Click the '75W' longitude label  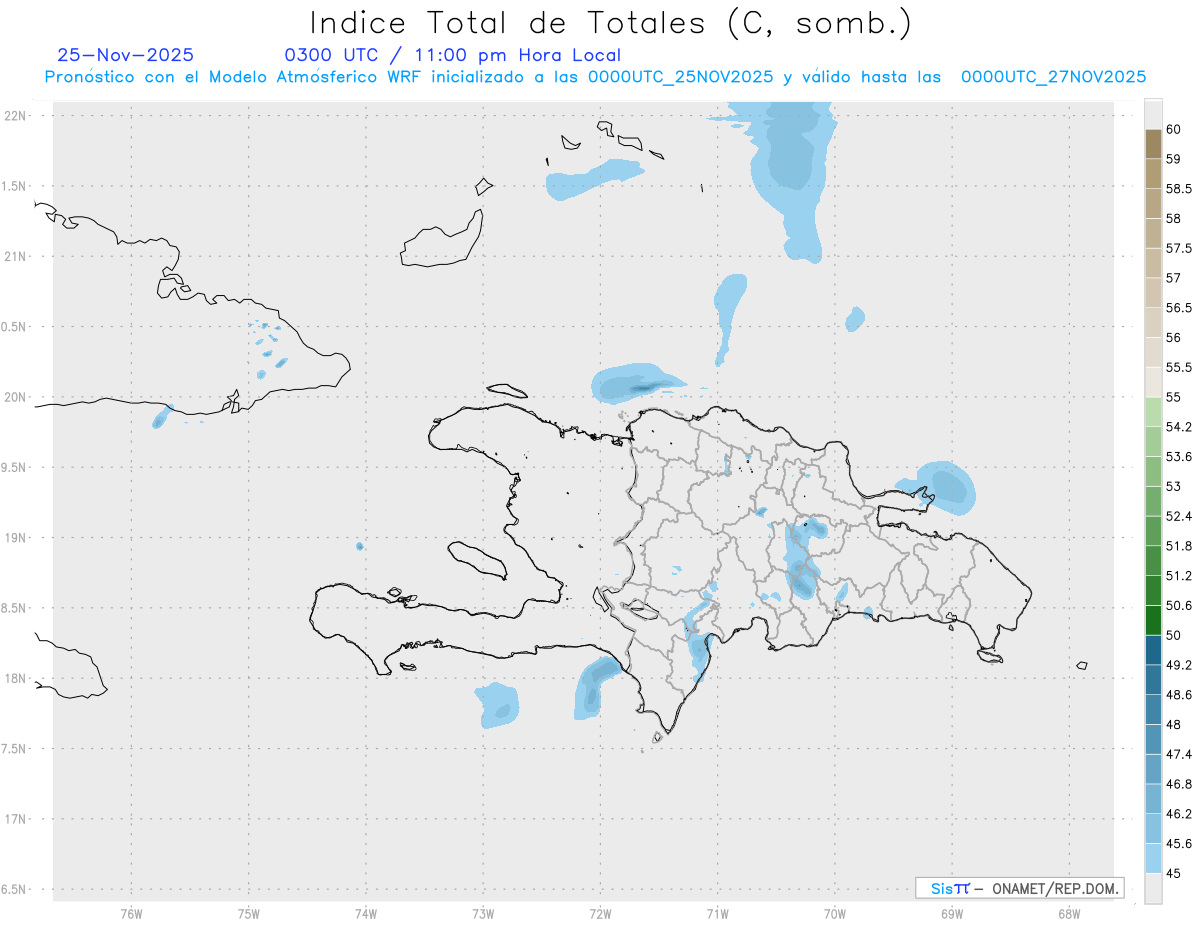click(249, 914)
